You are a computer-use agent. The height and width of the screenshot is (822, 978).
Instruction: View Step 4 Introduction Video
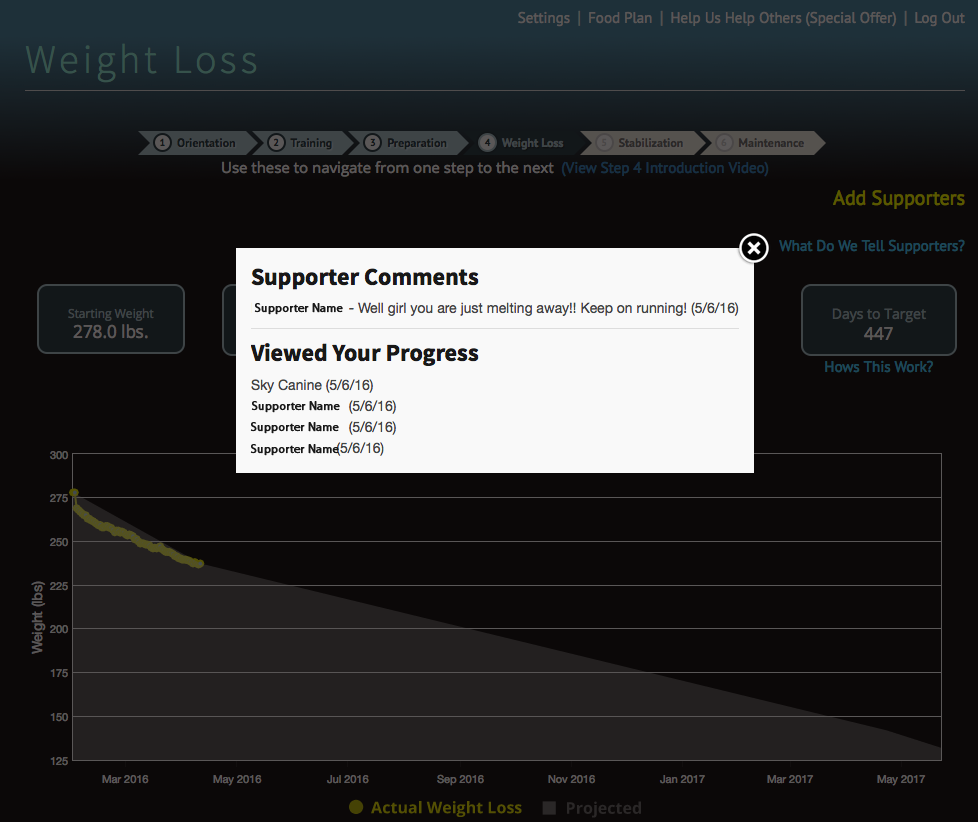(x=665, y=168)
